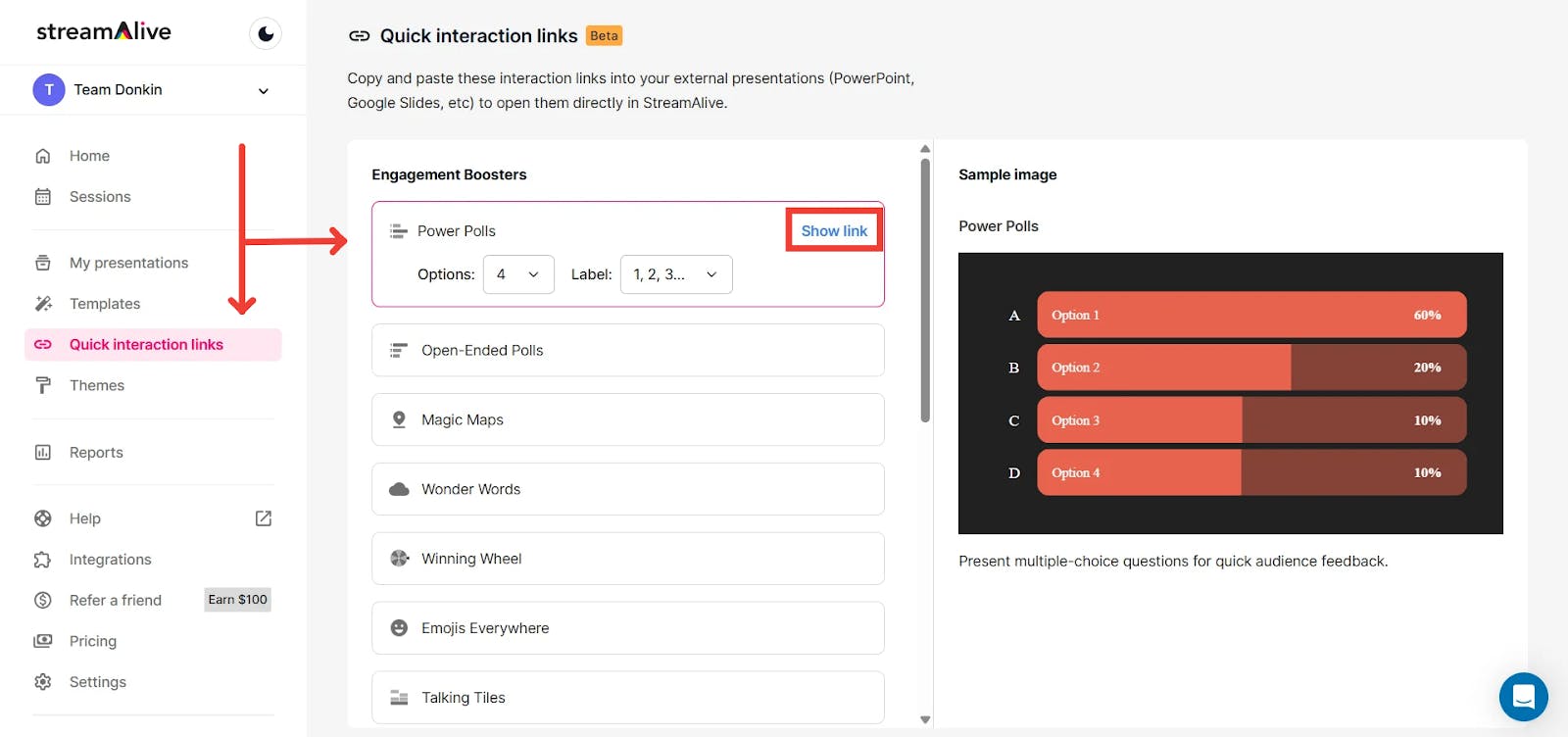Select the Magic Maps booster
Image resolution: width=1568 pixels, height=737 pixels.
click(627, 419)
